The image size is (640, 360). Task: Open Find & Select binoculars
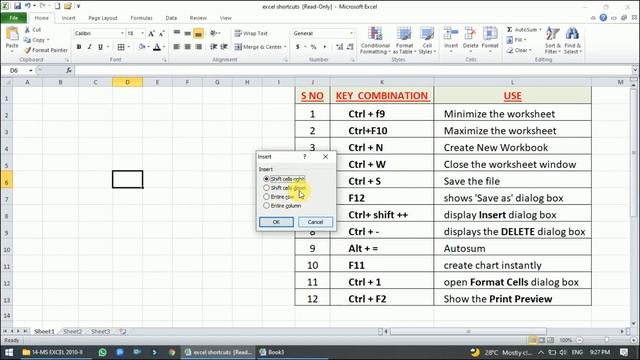click(572, 40)
